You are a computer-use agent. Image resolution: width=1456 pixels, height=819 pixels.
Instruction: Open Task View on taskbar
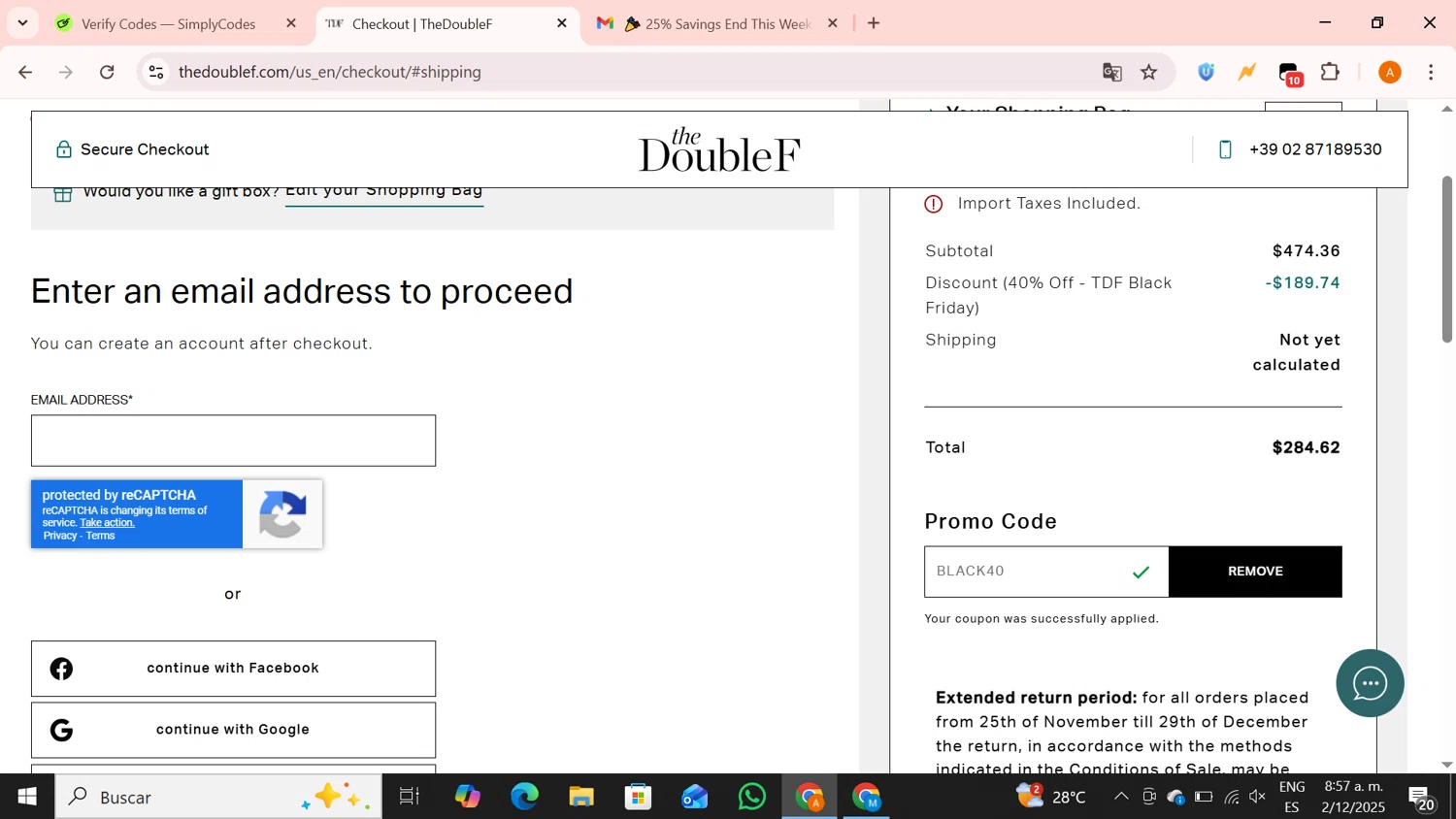(x=410, y=797)
